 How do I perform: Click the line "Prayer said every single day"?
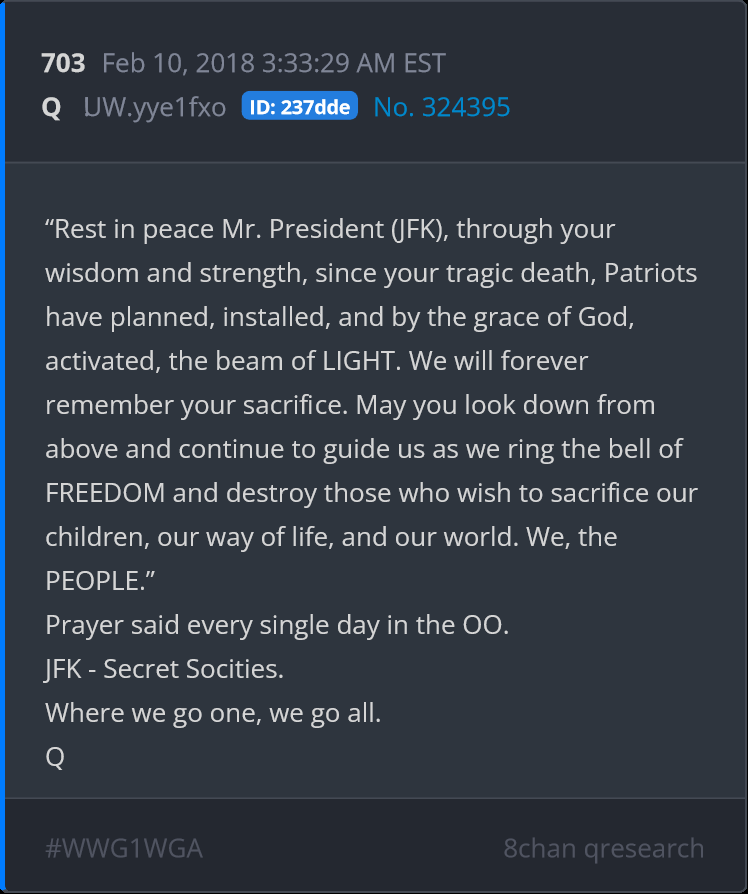(277, 625)
